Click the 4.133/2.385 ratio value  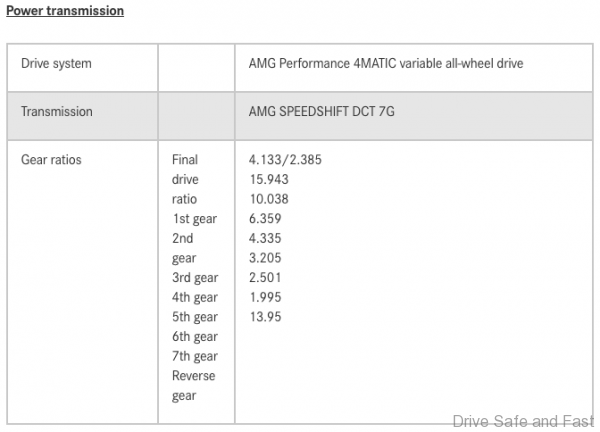pyautogui.click(x=285, y=159)
